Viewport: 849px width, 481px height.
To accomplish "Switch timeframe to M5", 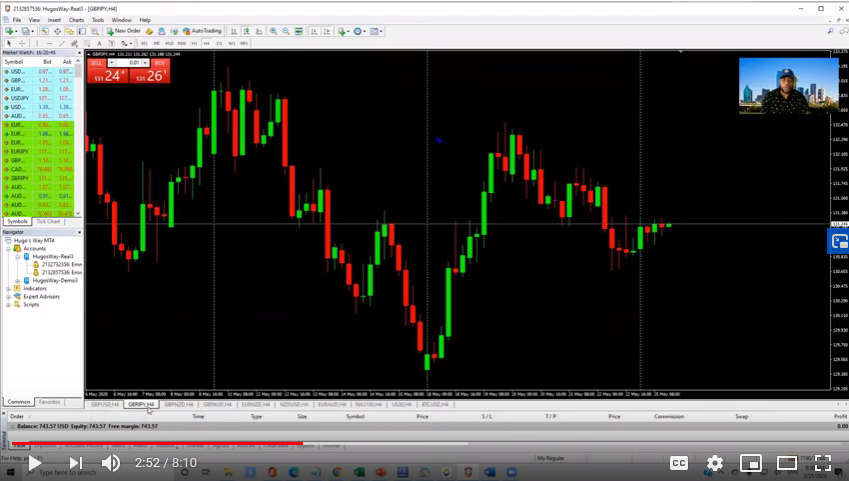I will tap(156, 43).
